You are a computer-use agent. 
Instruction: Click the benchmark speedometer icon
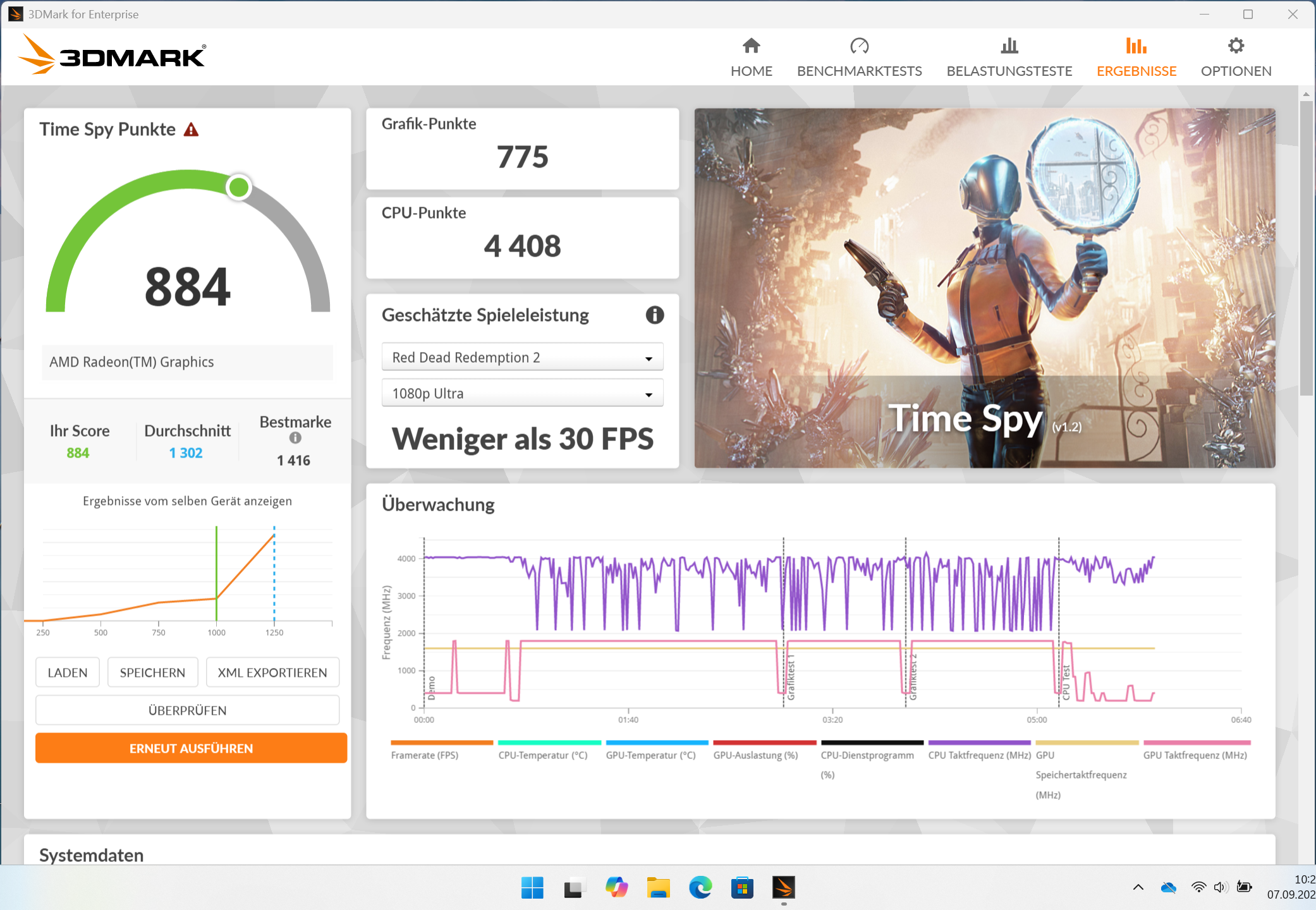859,45
